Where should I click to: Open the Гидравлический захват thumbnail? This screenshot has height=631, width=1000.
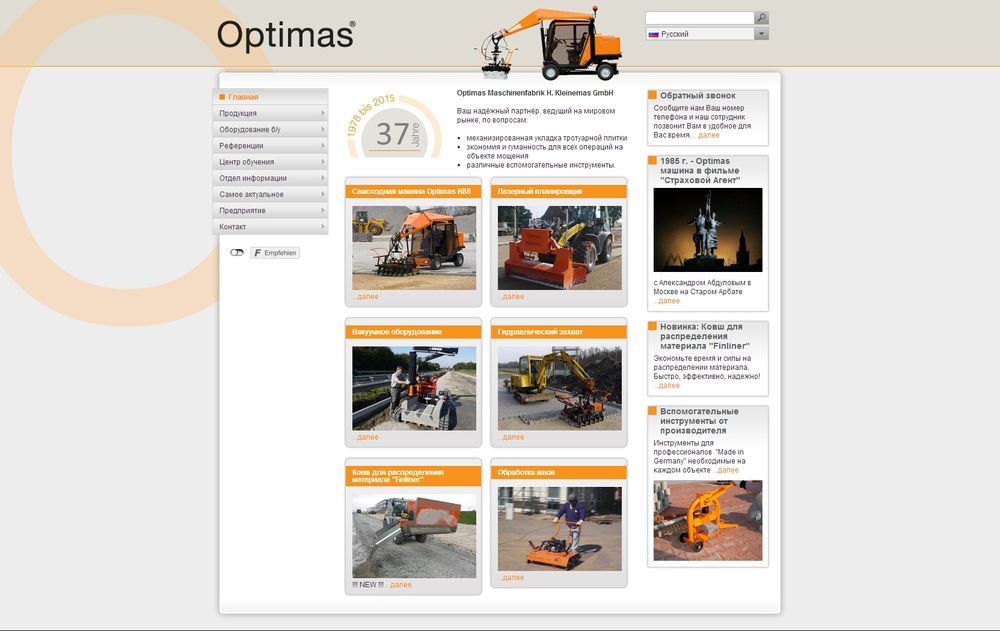coord(559,388)
